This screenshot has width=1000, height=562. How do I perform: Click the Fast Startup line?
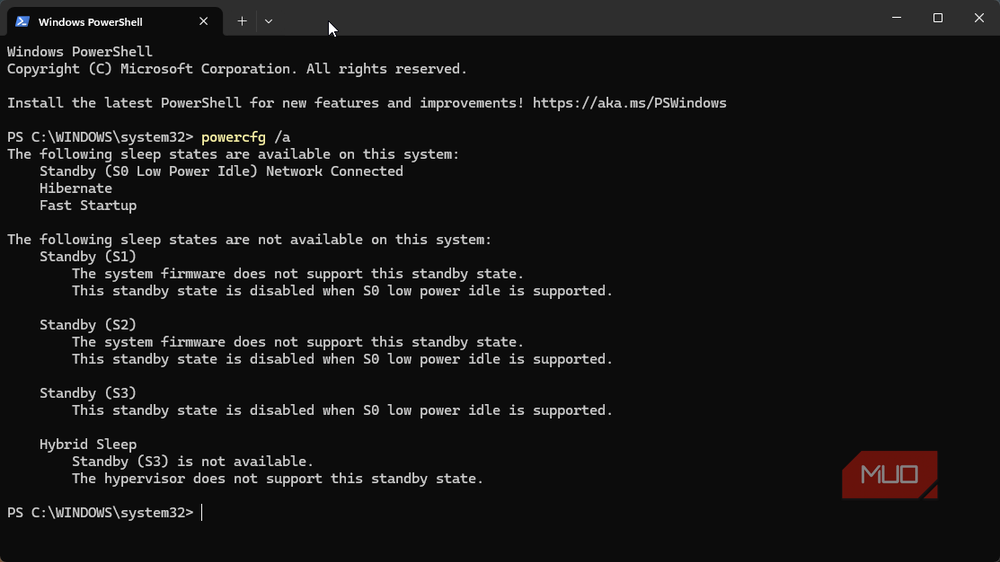point(88,205)
